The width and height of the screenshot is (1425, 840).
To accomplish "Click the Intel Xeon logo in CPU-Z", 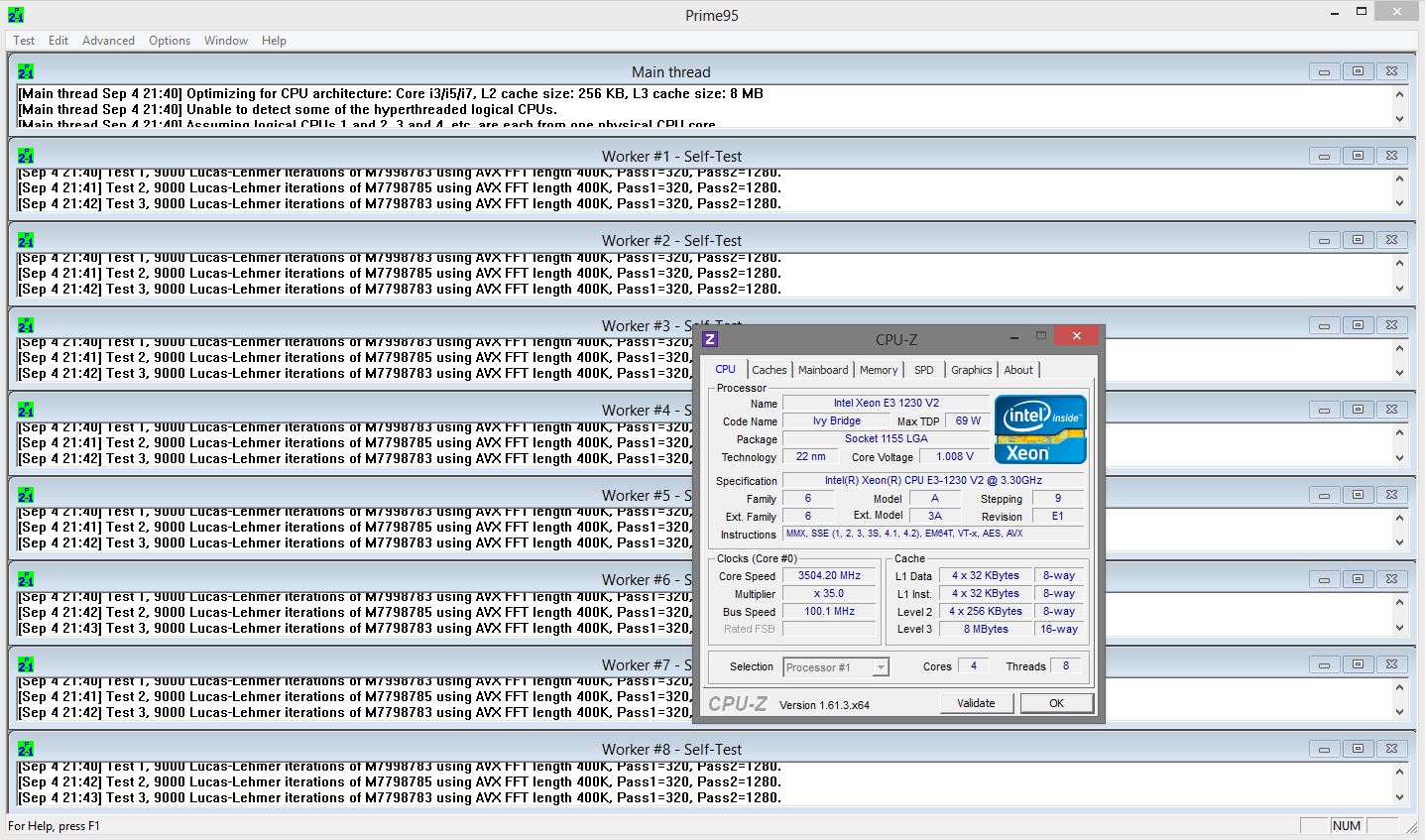I will coord(1040,429).
